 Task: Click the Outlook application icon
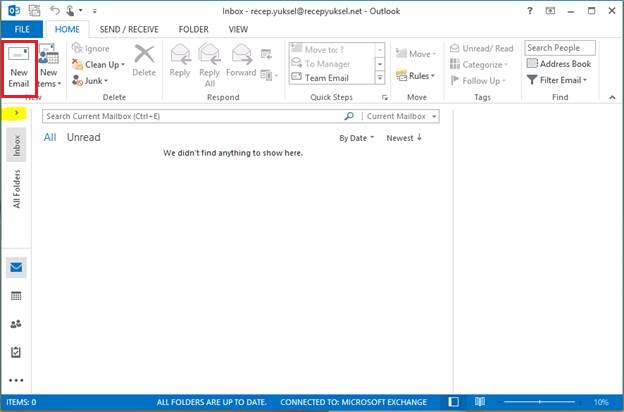(14, 10)
